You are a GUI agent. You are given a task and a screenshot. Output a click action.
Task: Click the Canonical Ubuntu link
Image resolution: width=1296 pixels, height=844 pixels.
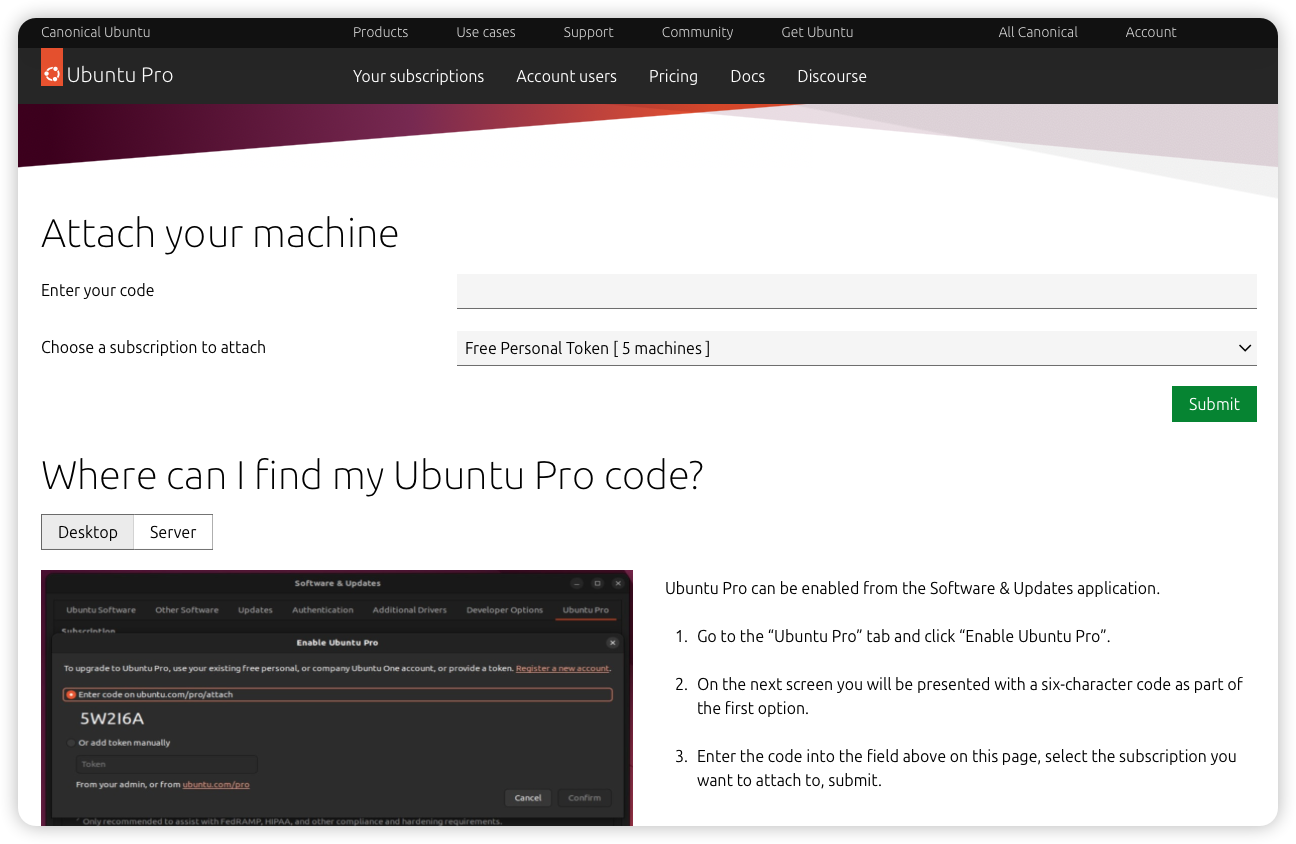96,32
